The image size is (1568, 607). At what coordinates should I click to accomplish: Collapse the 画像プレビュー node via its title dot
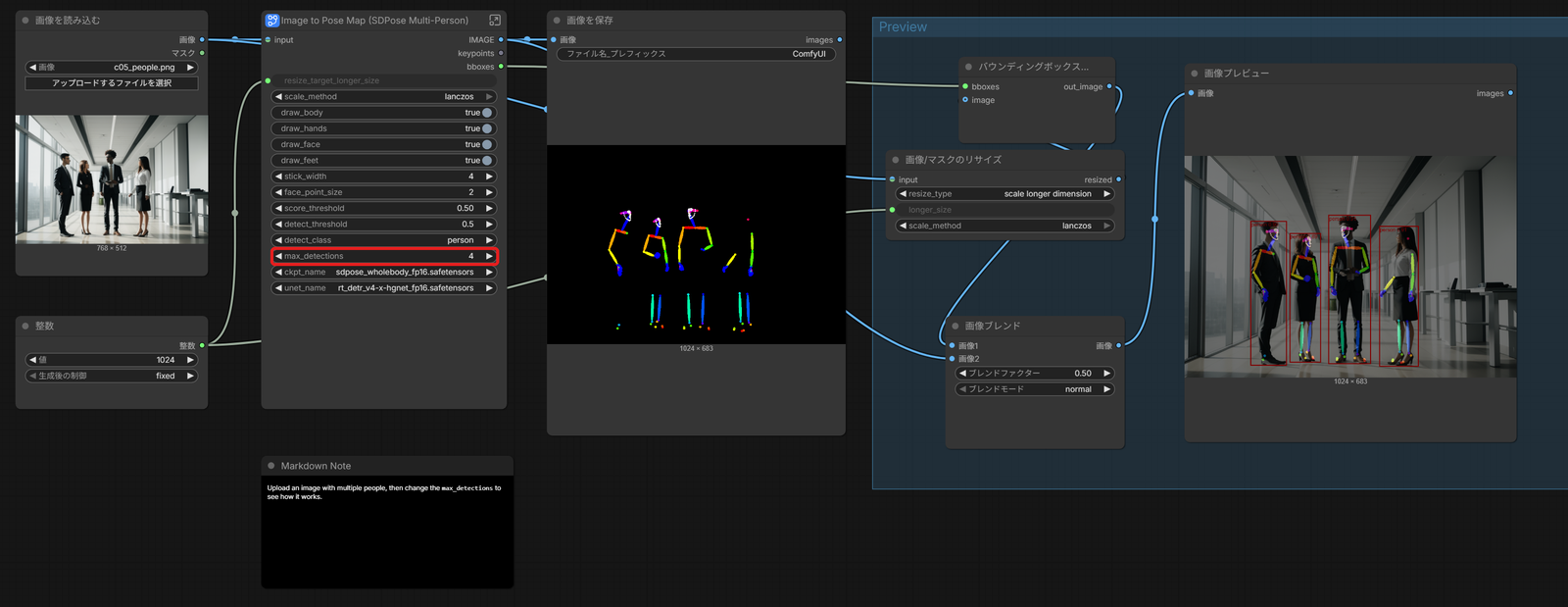(1195, 73)
